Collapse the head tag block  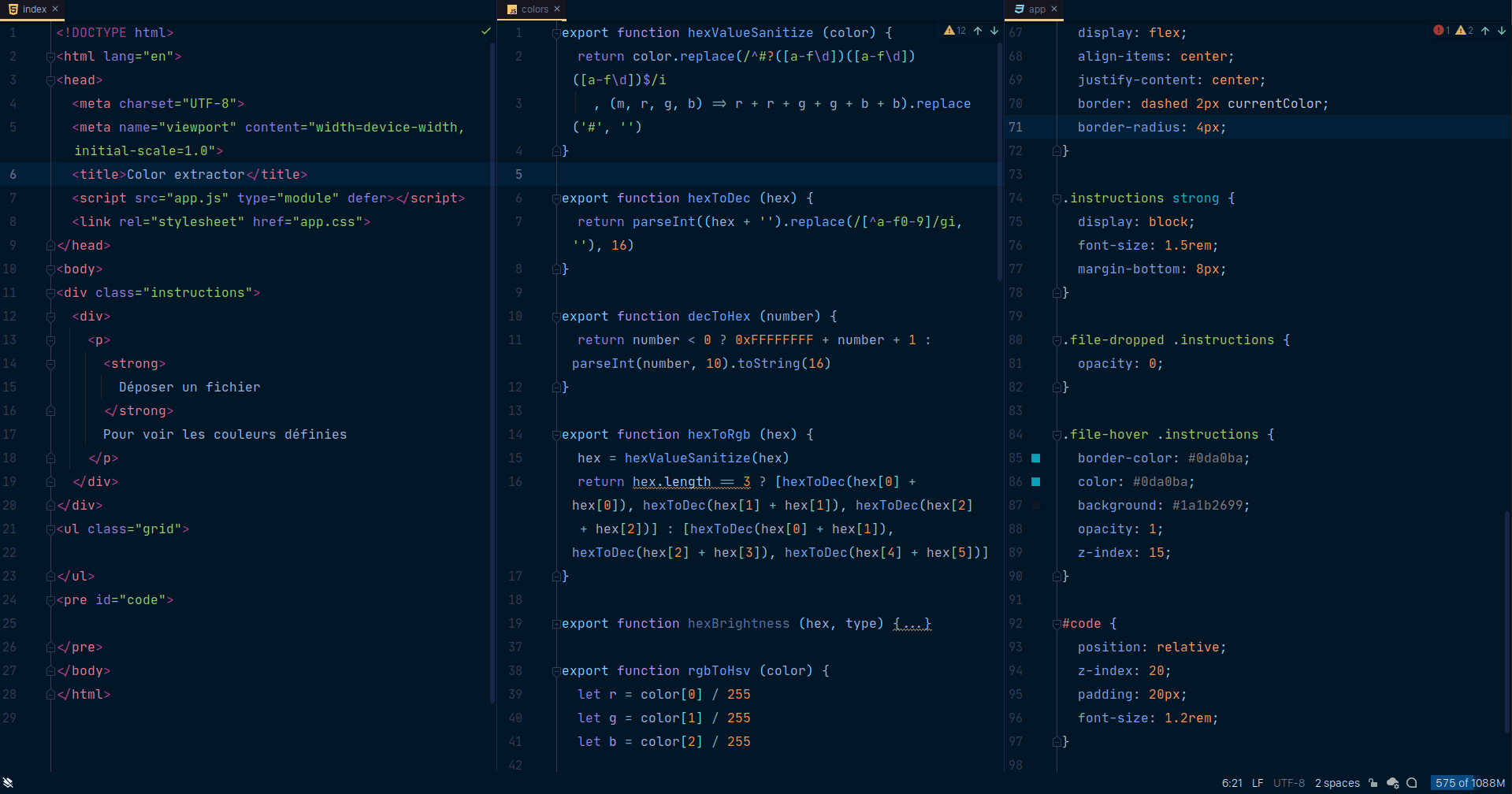pyautogui.click(x=50, y=80)
